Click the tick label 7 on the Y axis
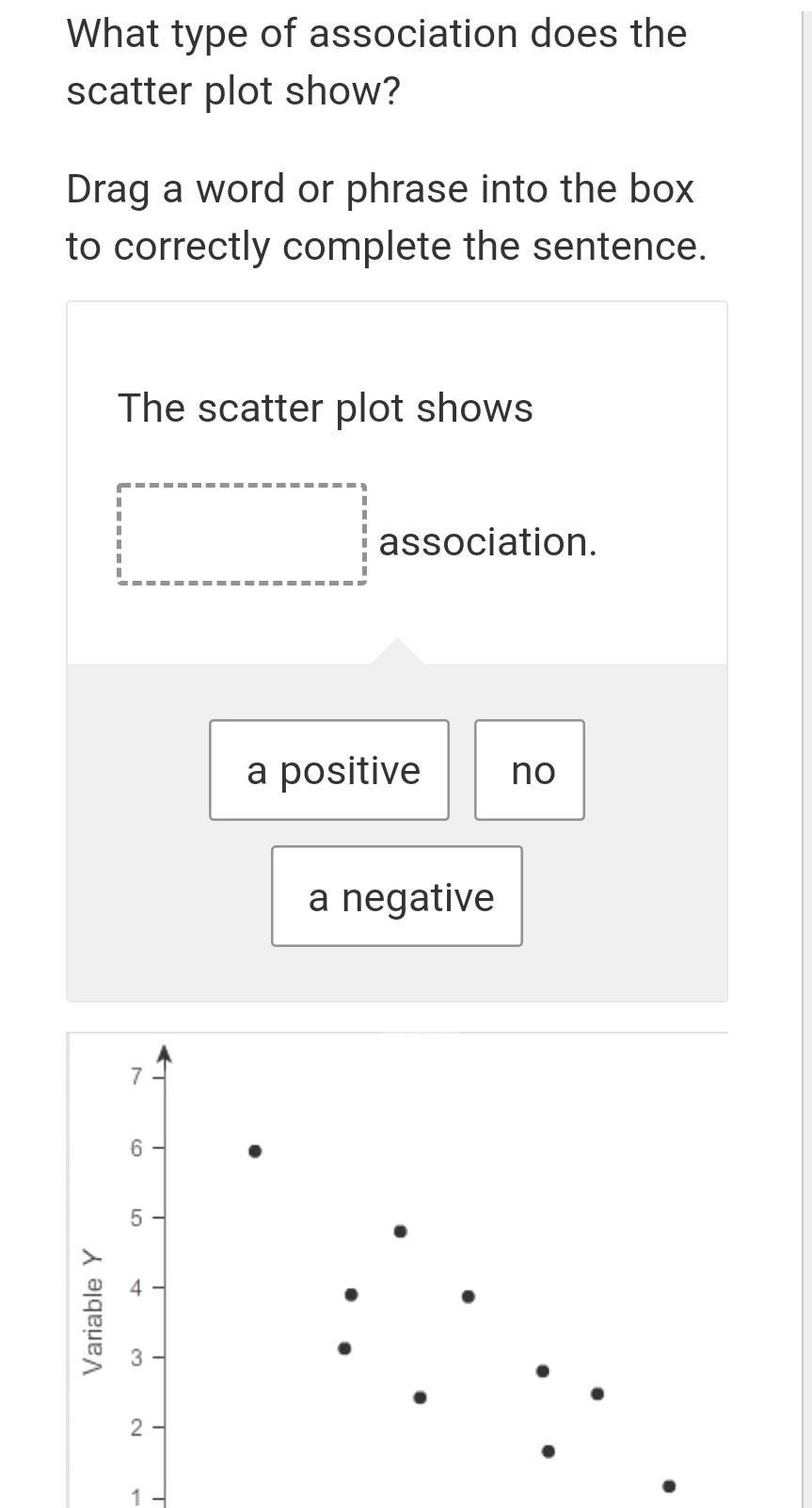 pyautogui.click(x=135, y=1076)
